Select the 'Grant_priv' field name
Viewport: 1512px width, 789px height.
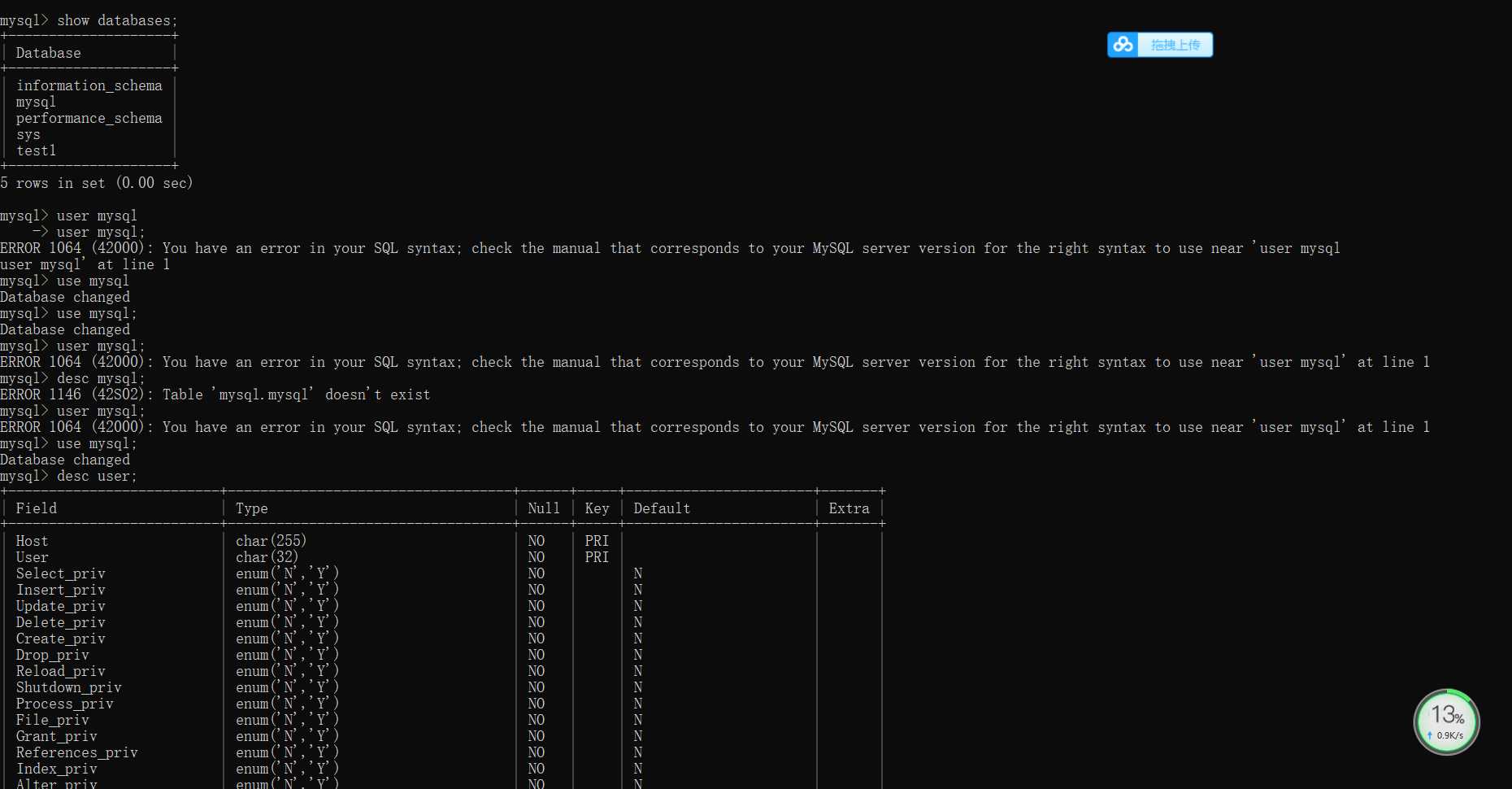[x=57, y=736]
